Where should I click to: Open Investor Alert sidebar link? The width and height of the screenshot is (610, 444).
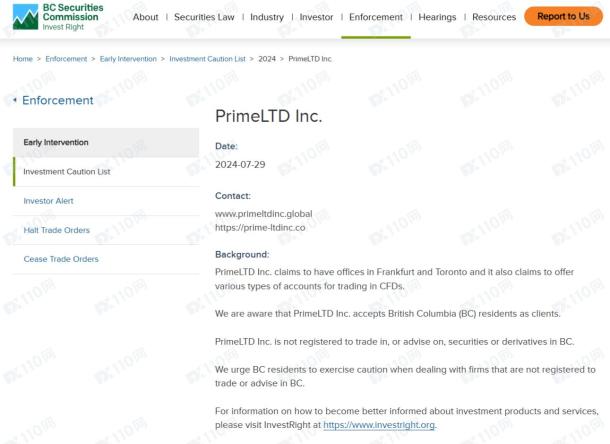[106, 201]
